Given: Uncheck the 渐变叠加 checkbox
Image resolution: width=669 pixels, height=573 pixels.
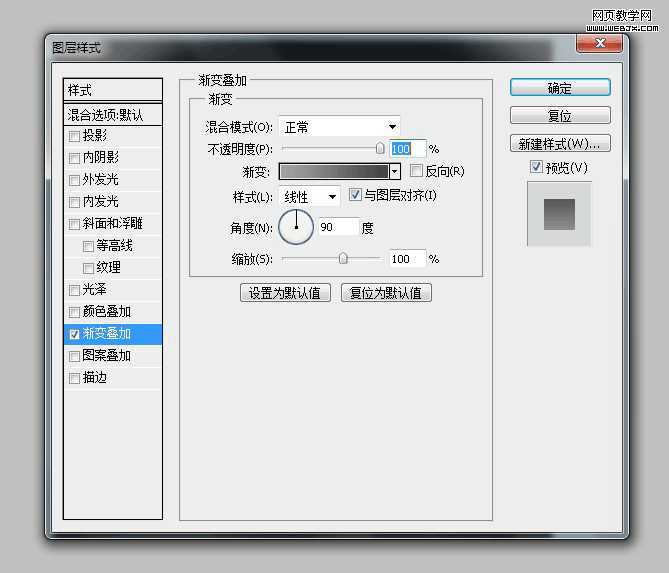Looking at the screenshot, I should 74,334.
